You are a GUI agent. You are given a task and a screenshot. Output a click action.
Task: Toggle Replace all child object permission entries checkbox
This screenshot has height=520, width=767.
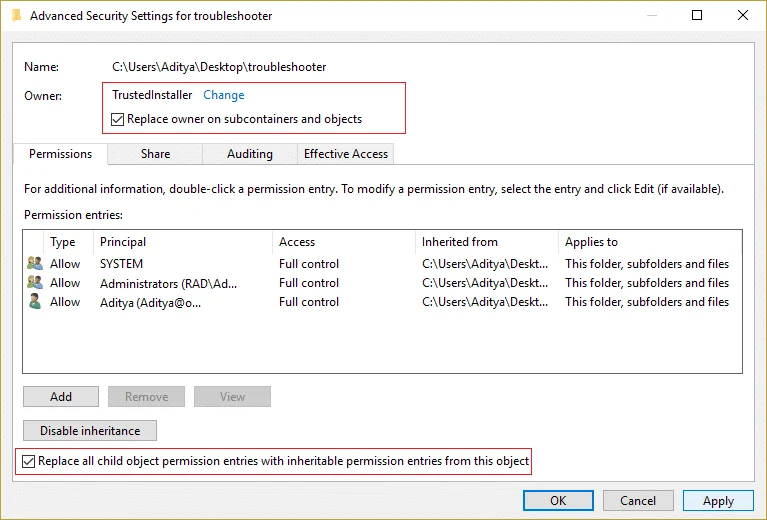click(28, 461)
